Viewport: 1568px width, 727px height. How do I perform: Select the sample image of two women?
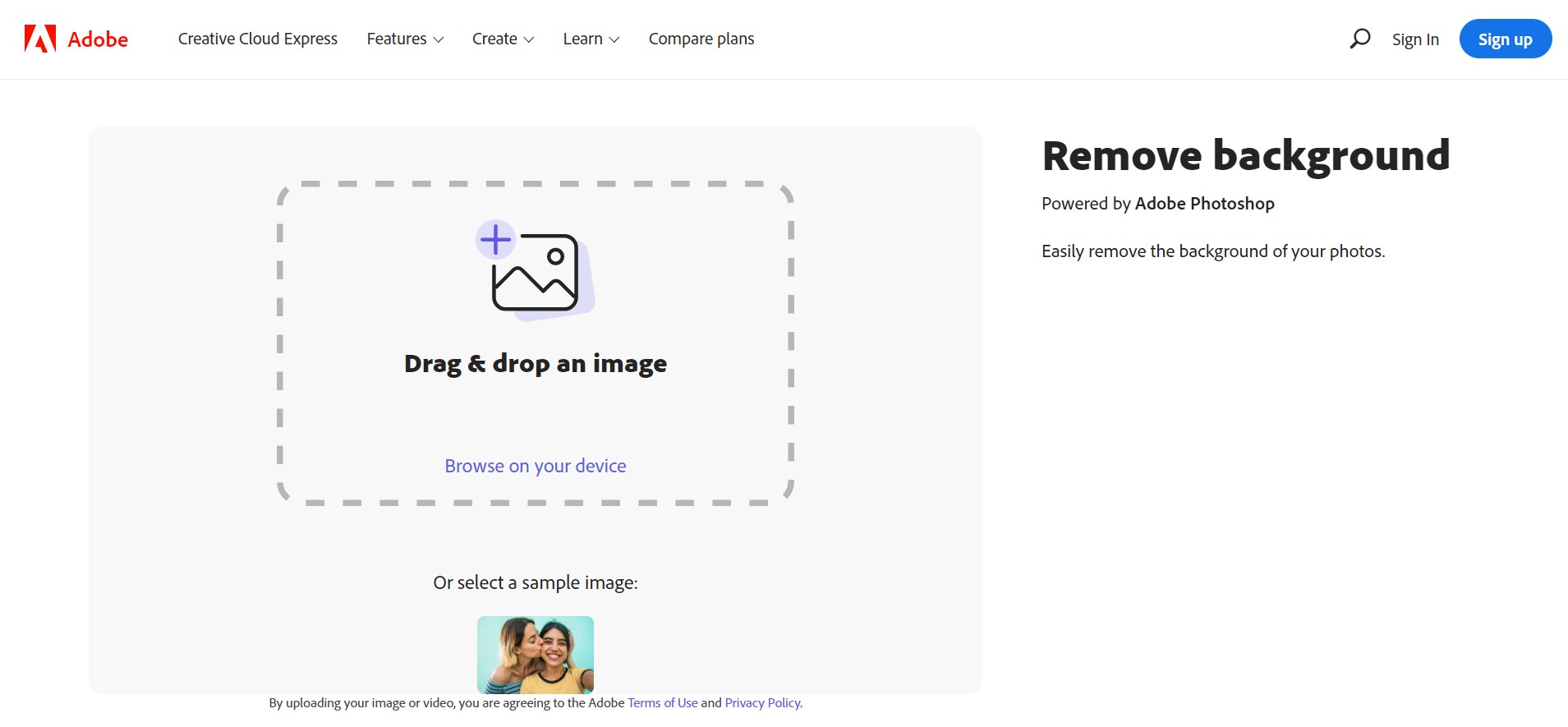coord(536,655)
